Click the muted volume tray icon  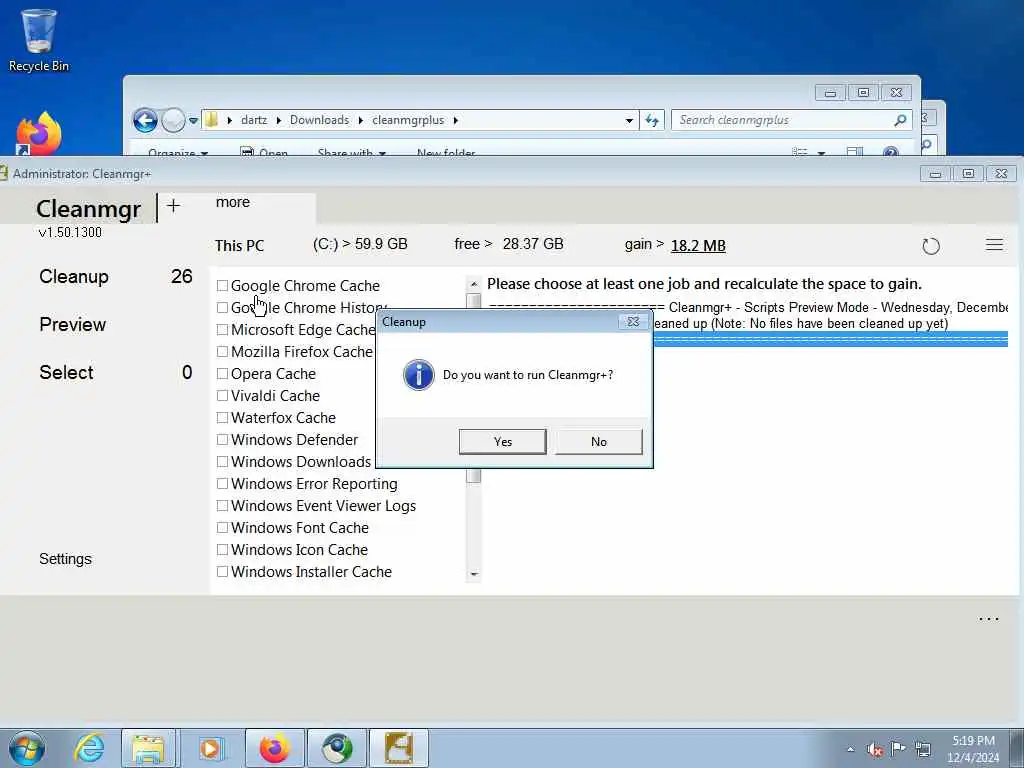[x=875, y=749]
